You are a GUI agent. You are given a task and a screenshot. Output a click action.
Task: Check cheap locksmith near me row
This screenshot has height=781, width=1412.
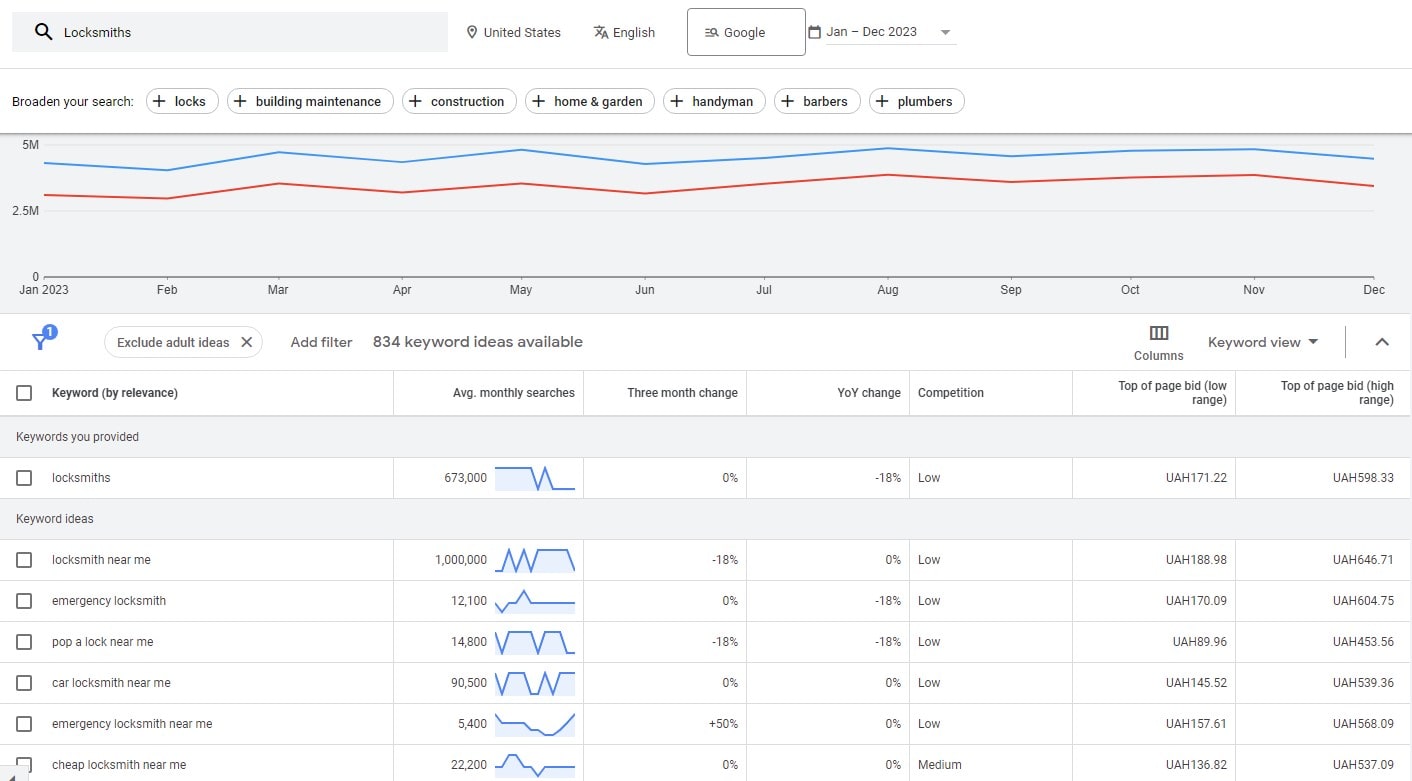click(24, 765)
